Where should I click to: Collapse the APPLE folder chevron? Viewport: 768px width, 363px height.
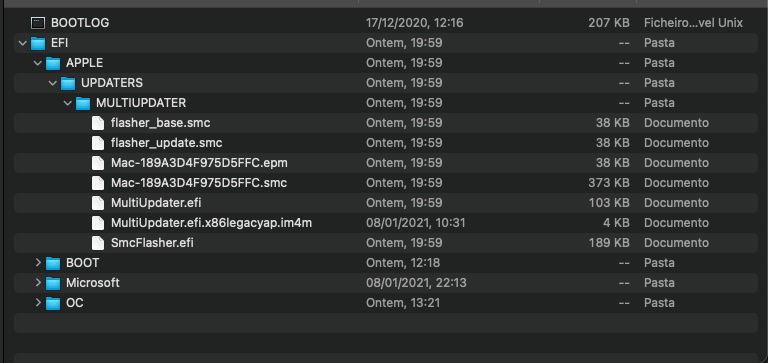click(x=38, y=63)
